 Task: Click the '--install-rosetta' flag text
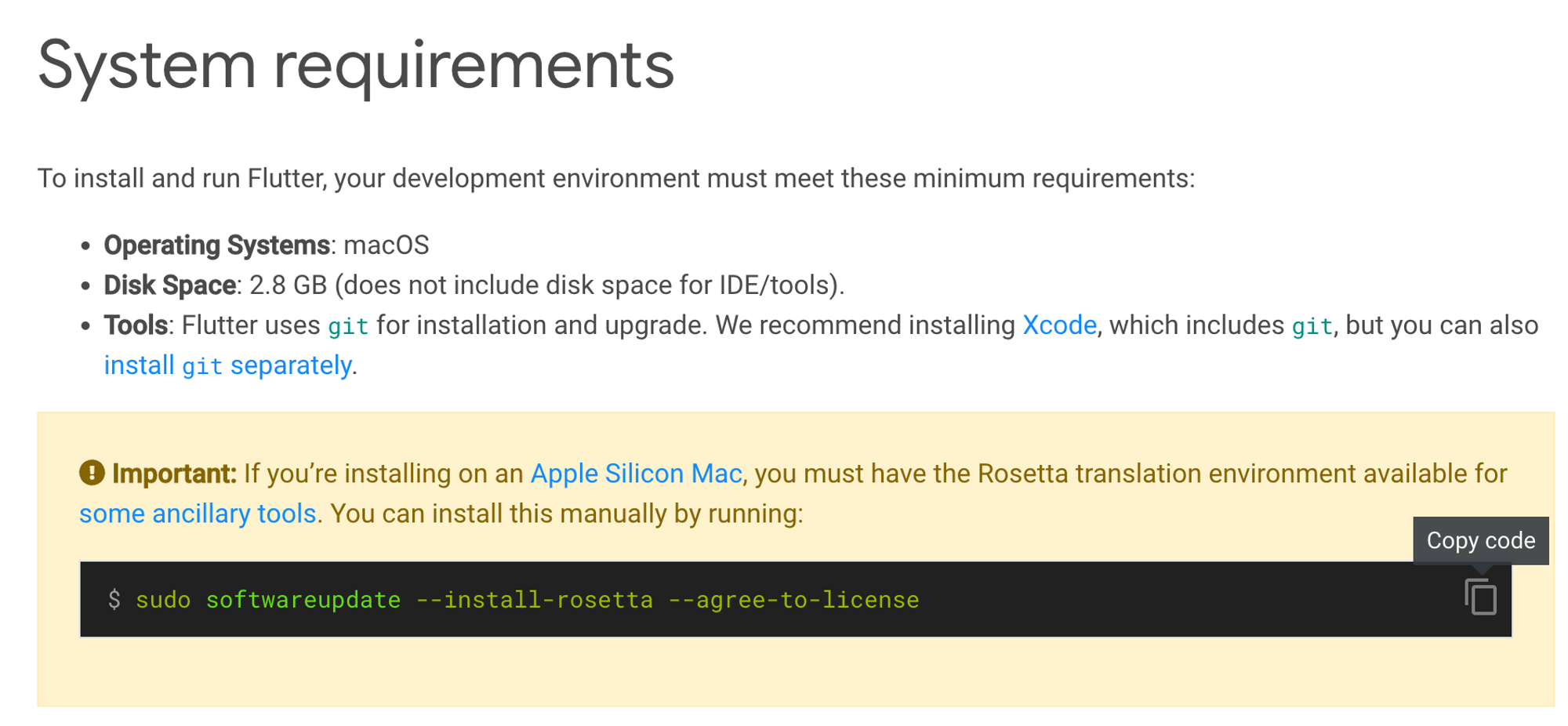point(534,600)
